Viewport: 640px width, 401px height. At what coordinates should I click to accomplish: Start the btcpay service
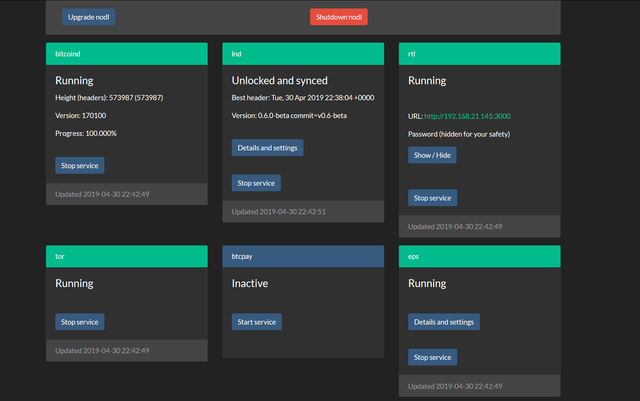pyautogui.click(x=256, y=322)
